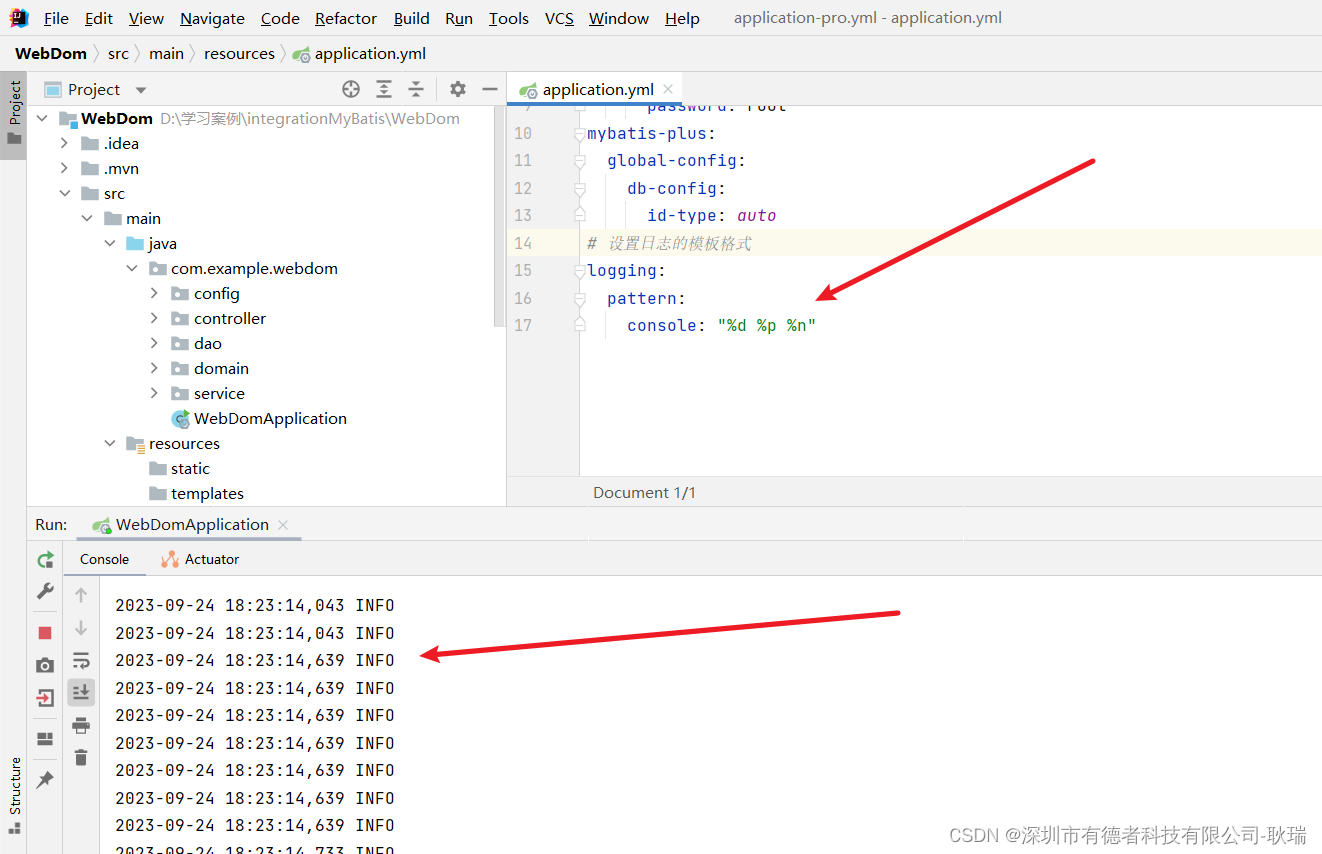1322x854 pixels.
Task: Click resources in the breadcrumb bar
Action: [239, 54]
